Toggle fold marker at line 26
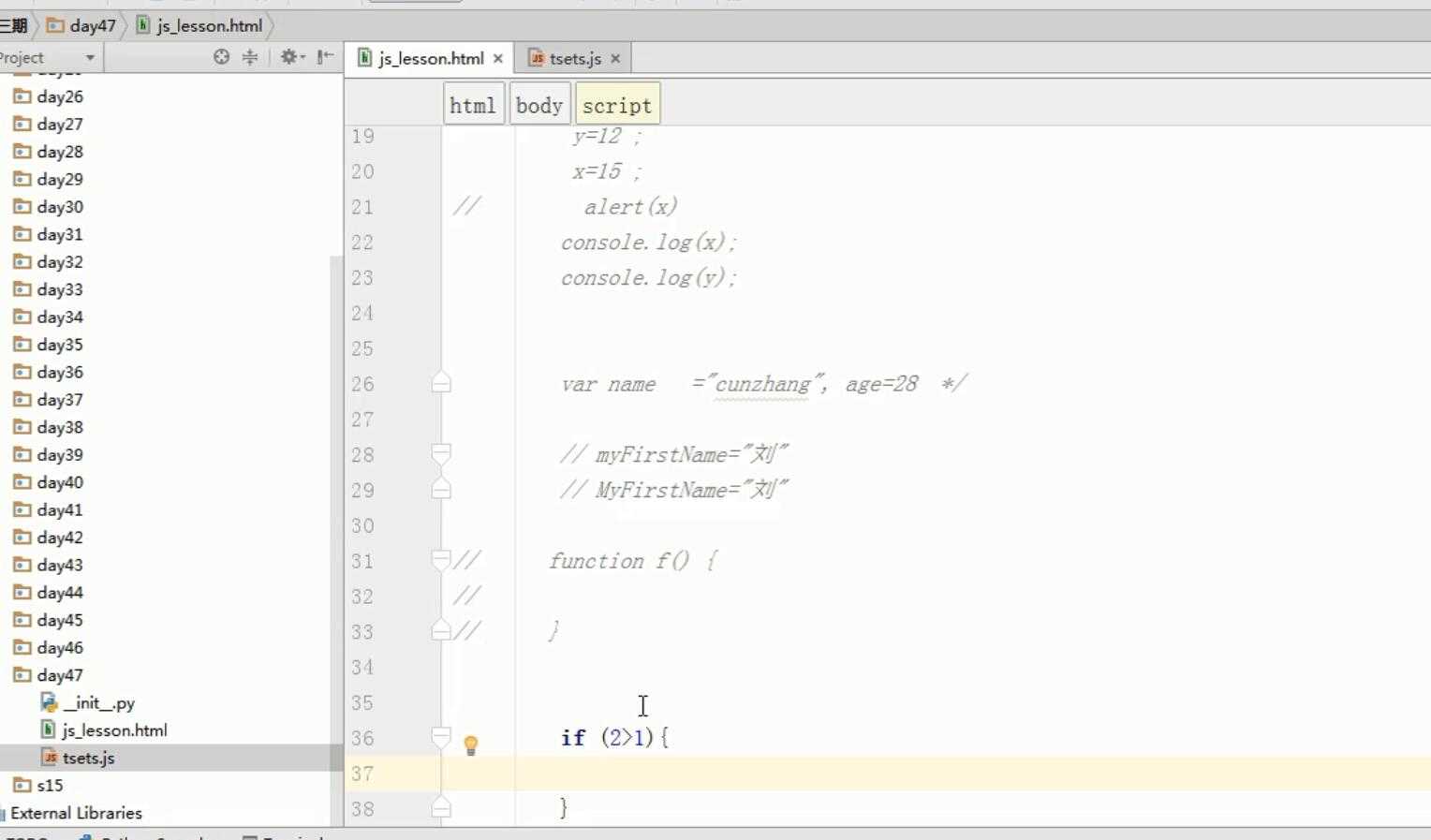Screen dimensions: 1431x840 pos(441,382)
